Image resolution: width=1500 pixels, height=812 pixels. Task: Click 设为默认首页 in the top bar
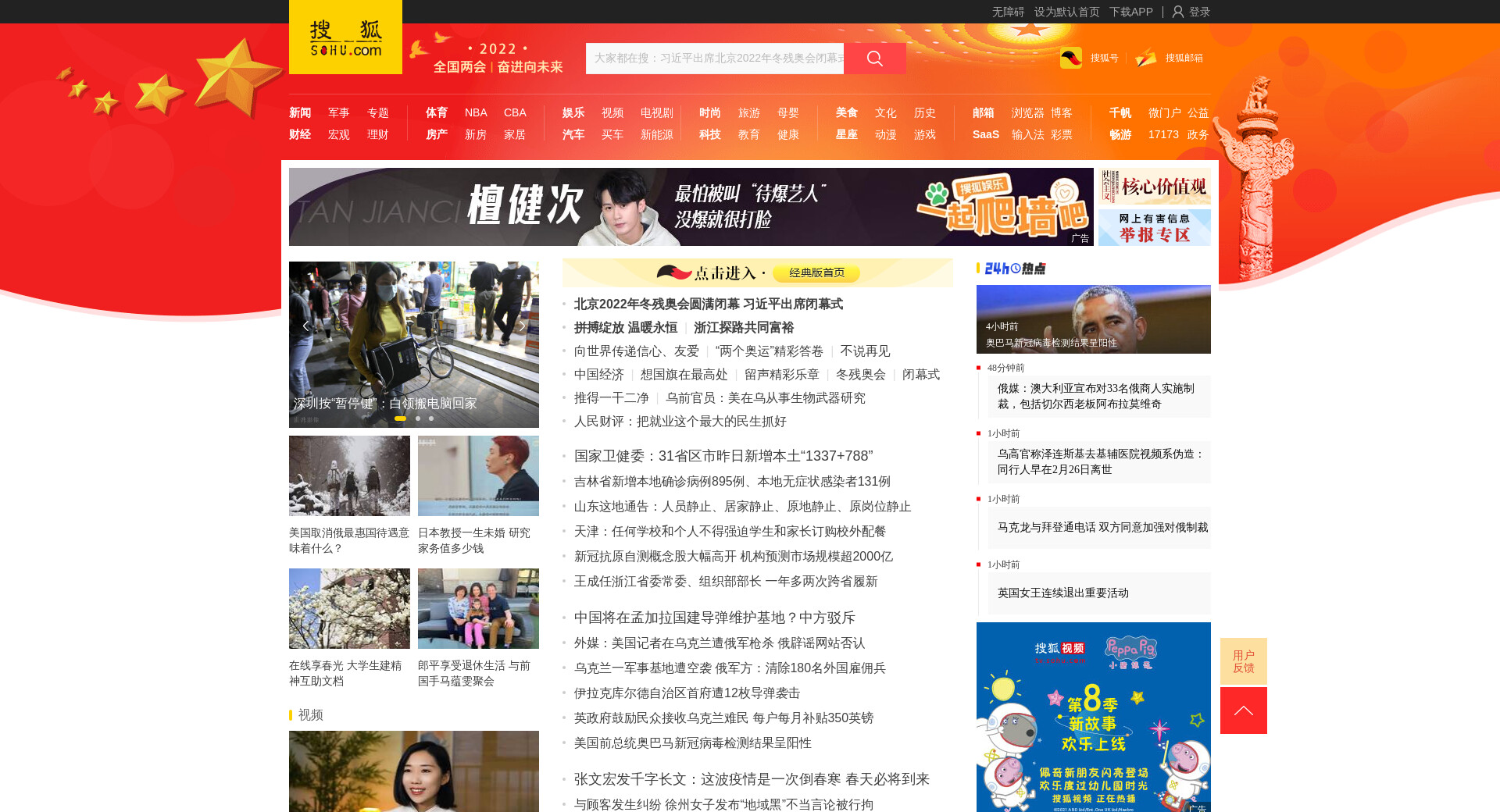coord(1066,12)
